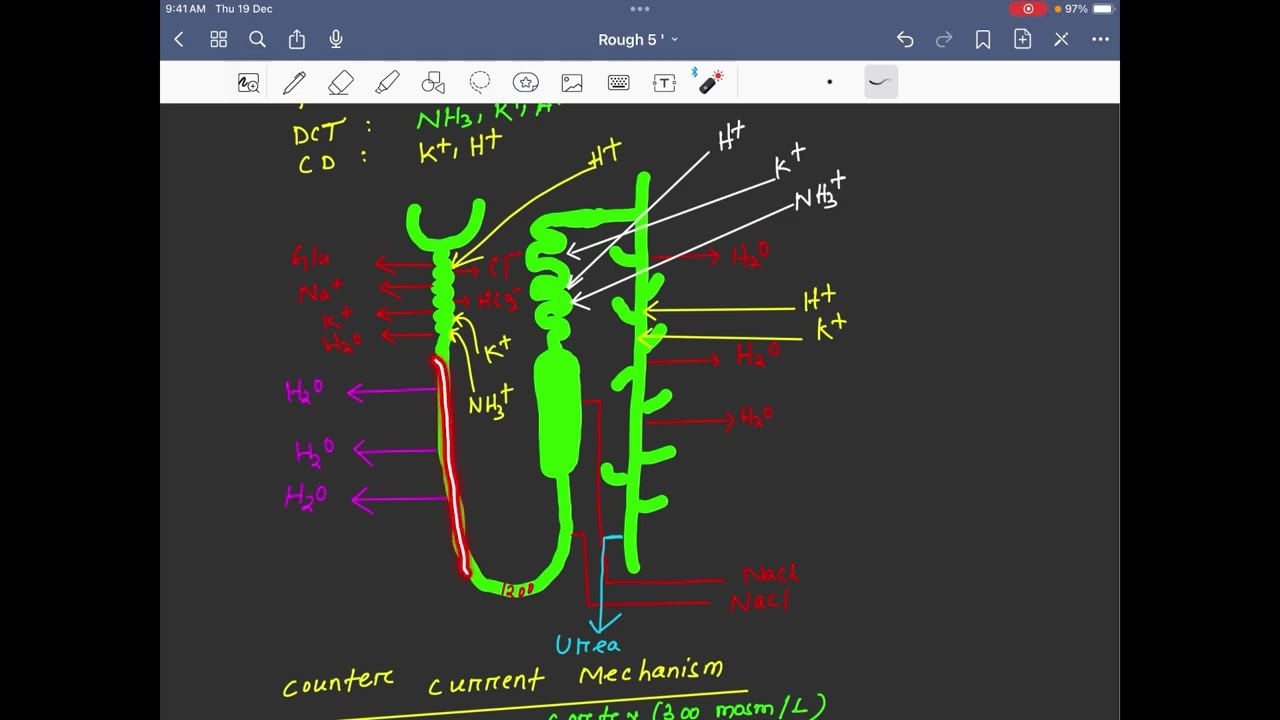Select the Highlighter tool
This screenshot has height=720, width=1280.
tap(387, 83)
